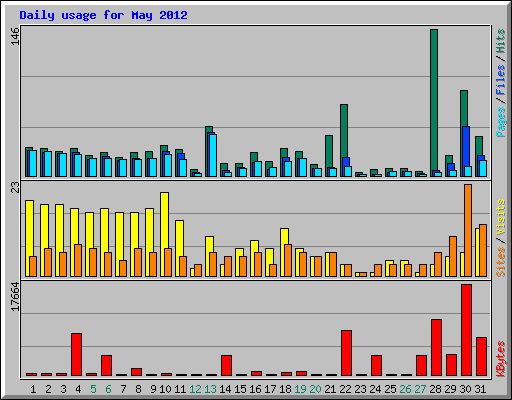Click the 'Pages' legend label
512x400 pixels.
(500, 122)
